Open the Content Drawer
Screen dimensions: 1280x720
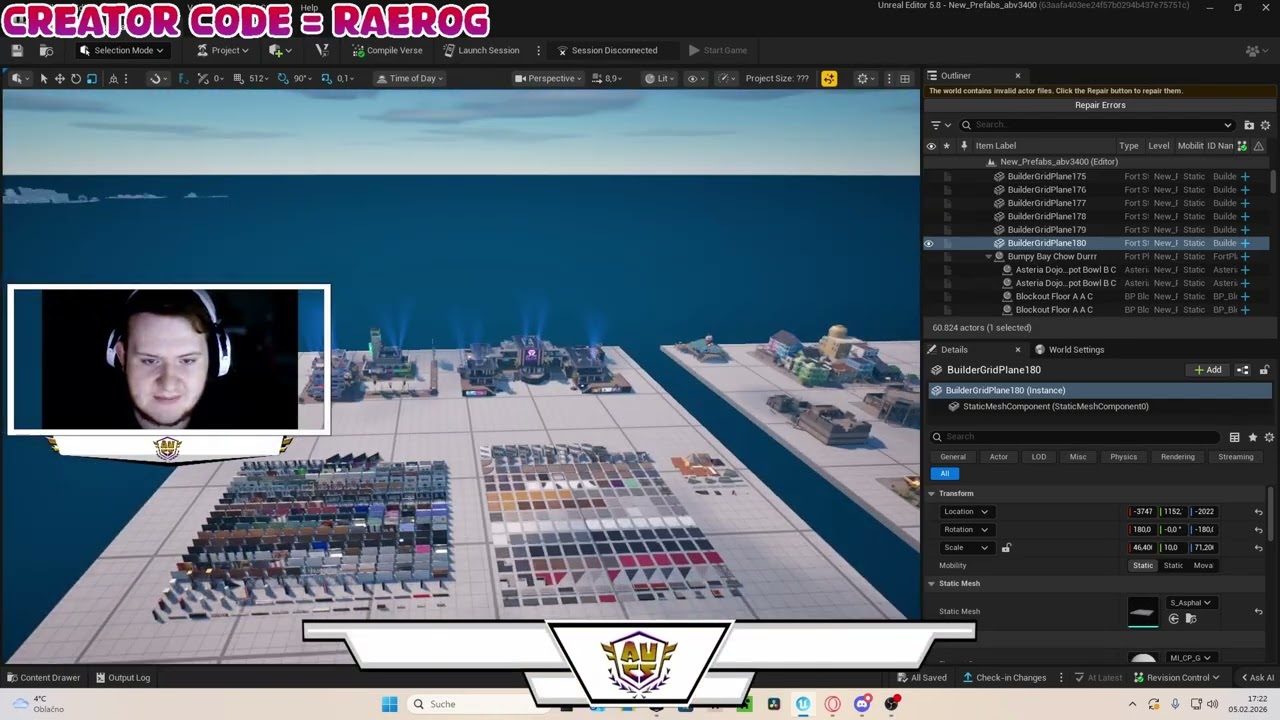point(42,678)
